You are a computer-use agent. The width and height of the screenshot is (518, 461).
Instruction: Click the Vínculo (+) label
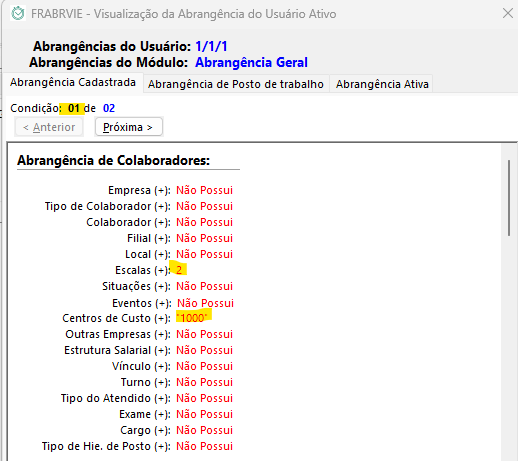coord(141,366)
